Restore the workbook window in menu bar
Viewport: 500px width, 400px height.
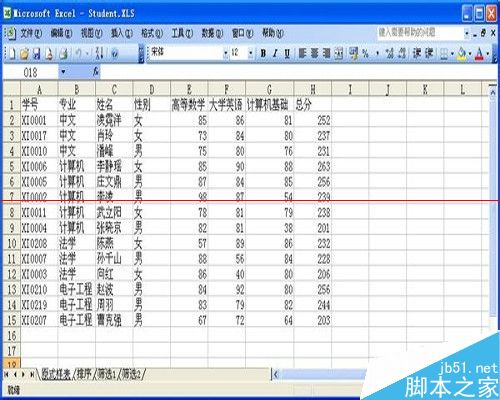click(x=483, y=33)
